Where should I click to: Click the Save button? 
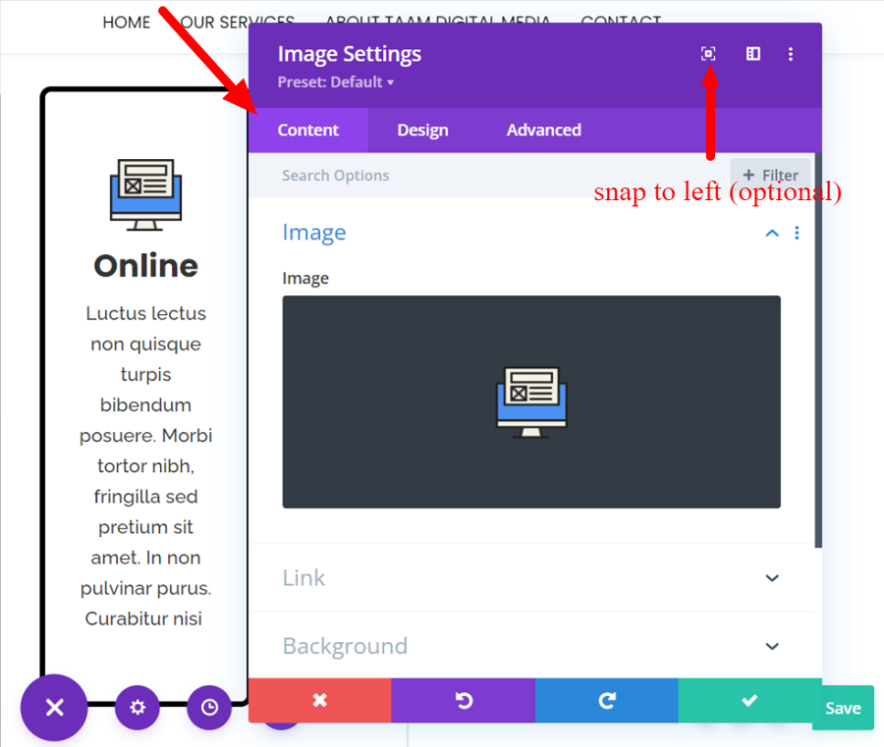[843, 707]
